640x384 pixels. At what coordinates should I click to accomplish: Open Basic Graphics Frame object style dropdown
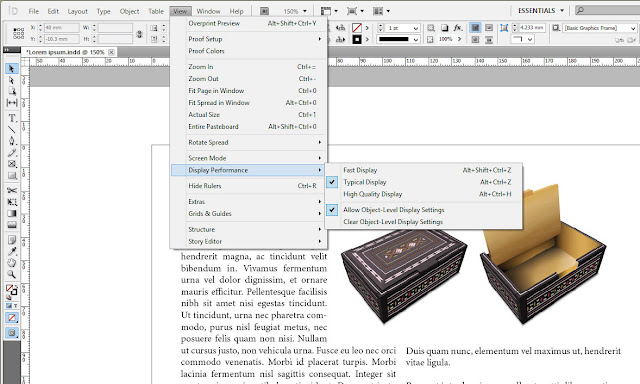click(633, 28)
